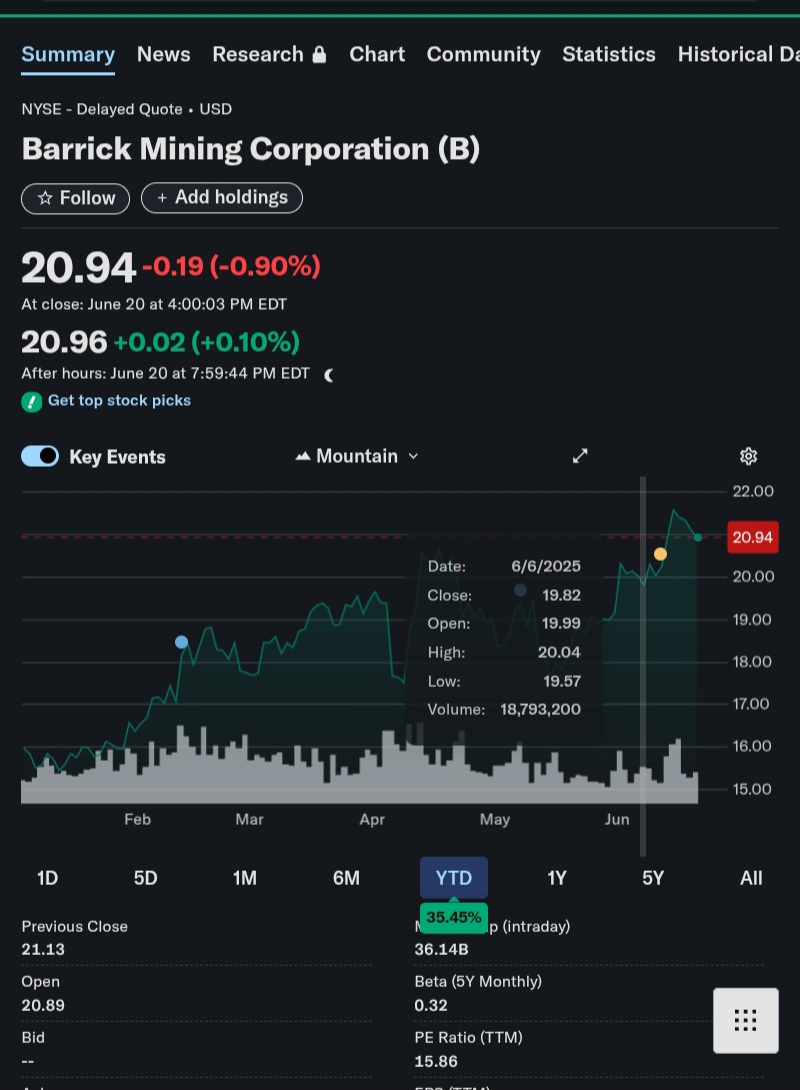Click the green icon by Get top stock picks
This screenshot has height=1090, width=800.
pyautogui.click(x=32, y=402)
